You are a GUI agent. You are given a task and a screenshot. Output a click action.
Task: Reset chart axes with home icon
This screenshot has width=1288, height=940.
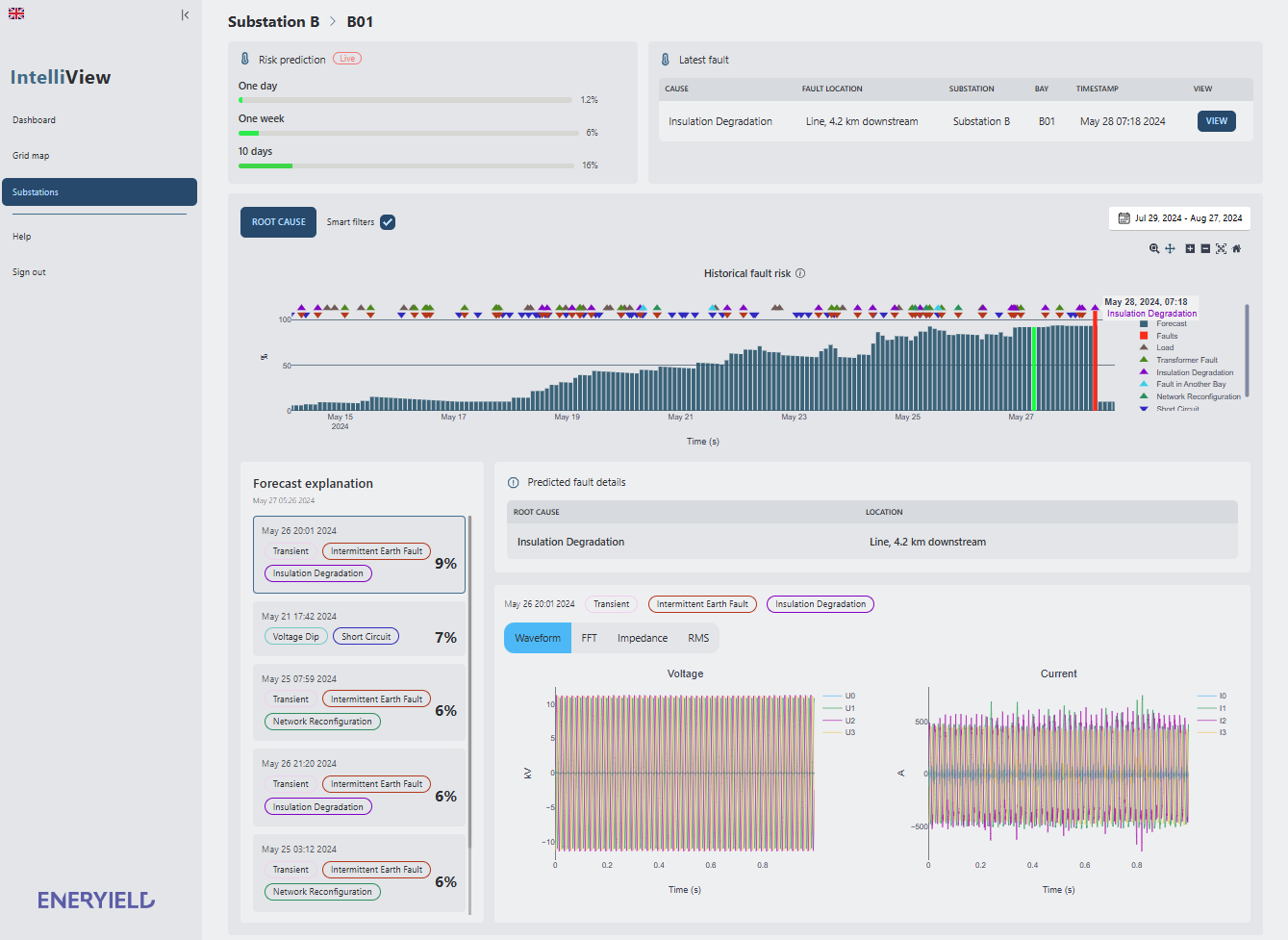pyautogui.click(x=1237, y=248)
